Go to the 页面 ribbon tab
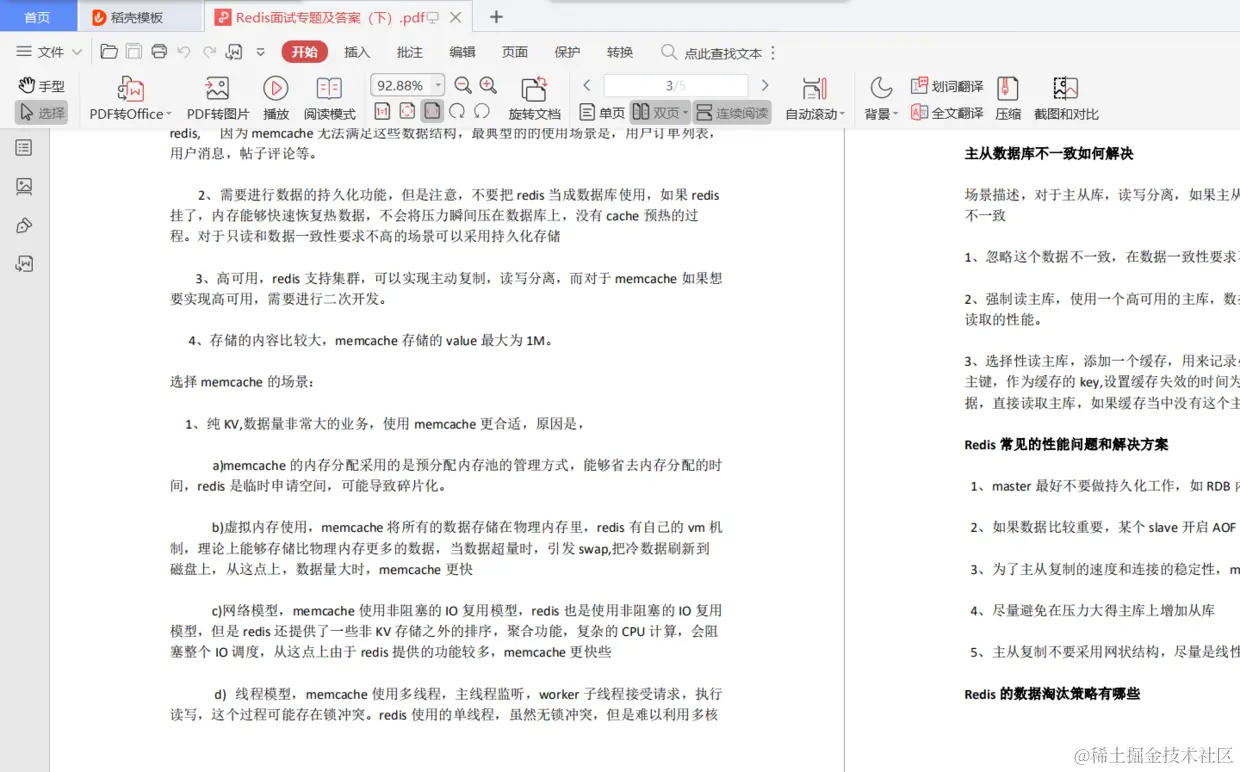Image resolution: width=1240 pixels, height=772 pixels. point(515,52)
